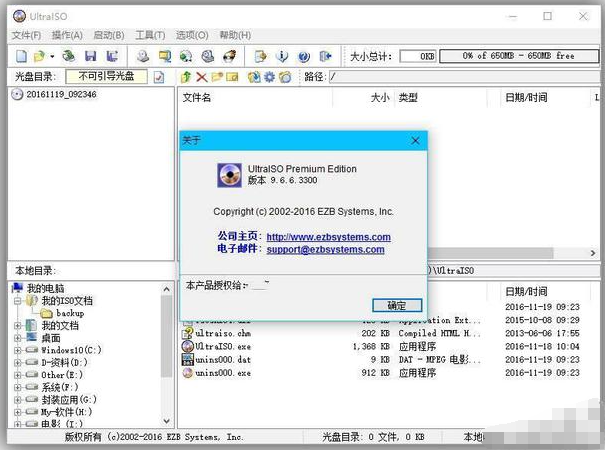The width and height of the screenshot is (605, 450).
Task: Expand the 封装应用(G:) drive node
Action: click(x=18, y=400)
